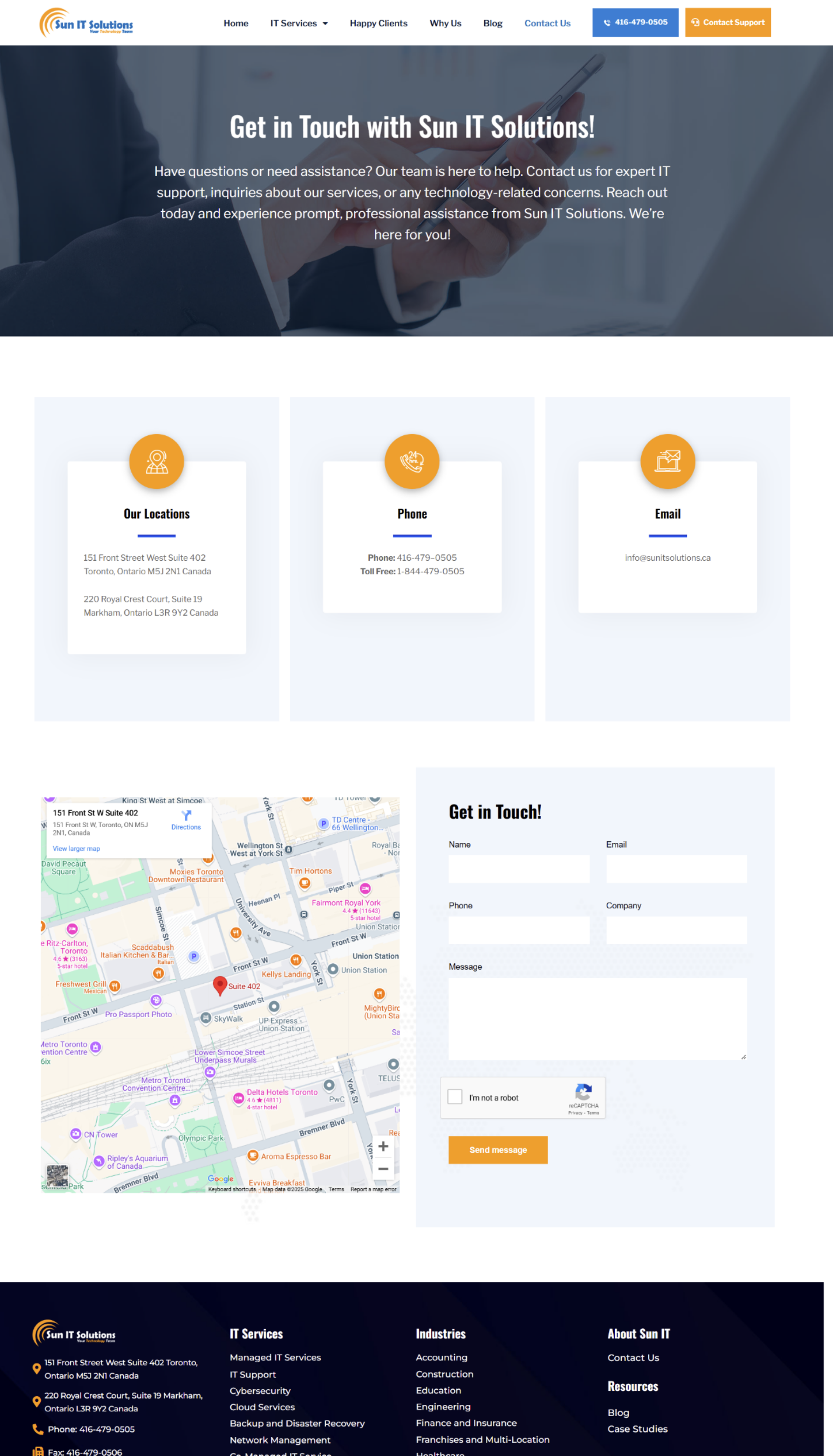Click the orange location pin icon

[156, 461]
